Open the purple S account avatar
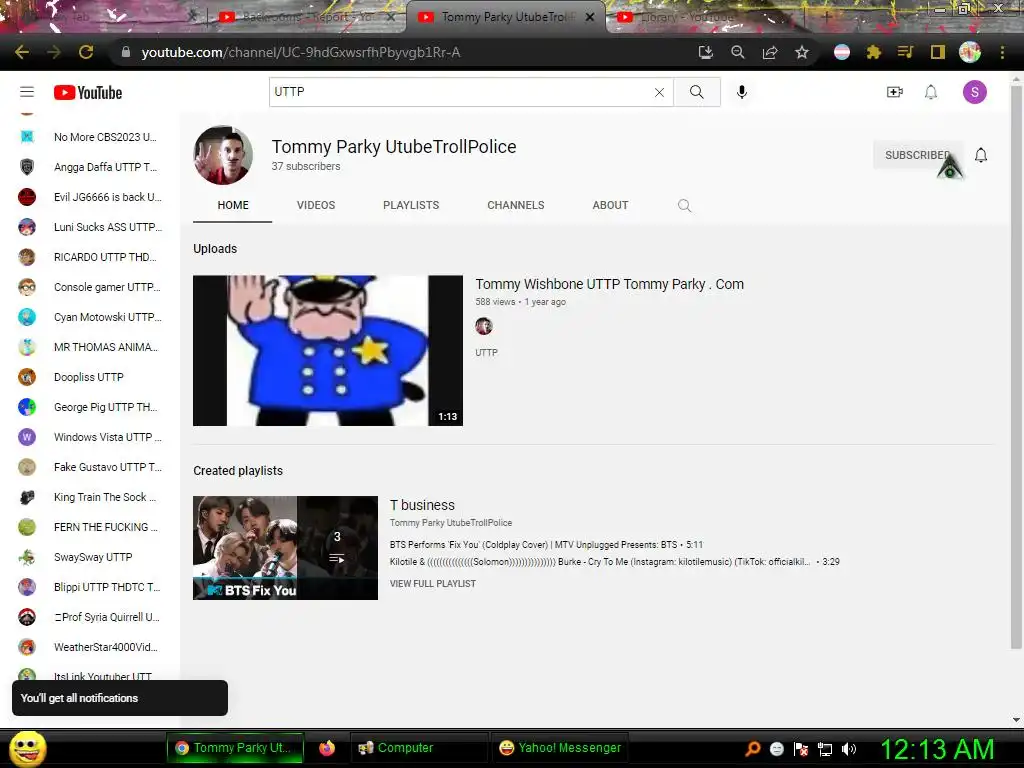1024x768 pixels. tap(974, 92)
